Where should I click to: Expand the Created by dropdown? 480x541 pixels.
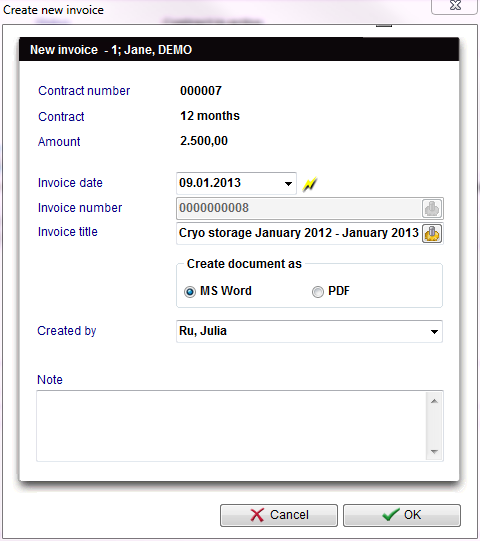(x=434, y=332)
